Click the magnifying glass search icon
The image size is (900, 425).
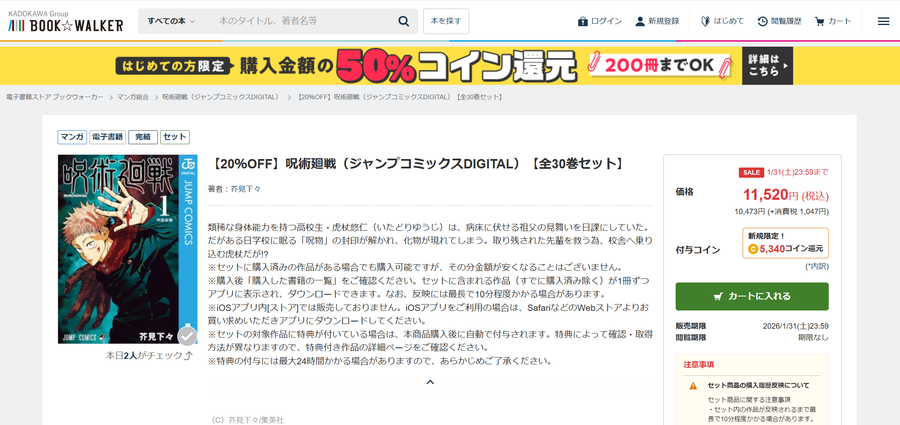pyautogui.click(x=404, y=21)
